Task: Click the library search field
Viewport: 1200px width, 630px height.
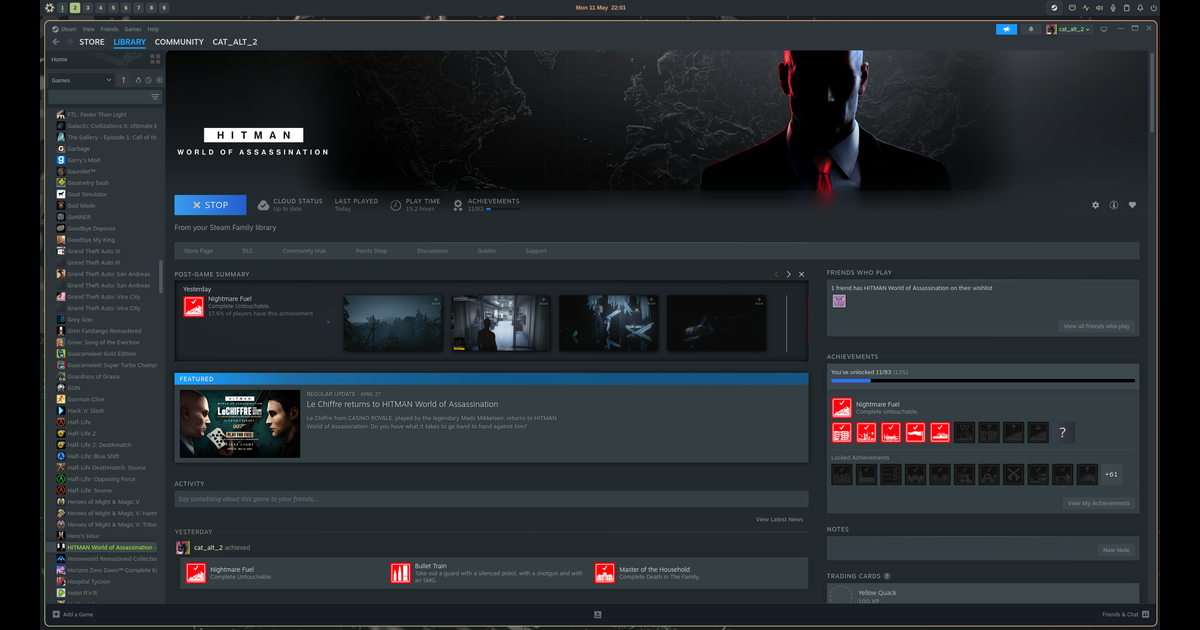Action: pyautogui.click(x=98, y=97)
